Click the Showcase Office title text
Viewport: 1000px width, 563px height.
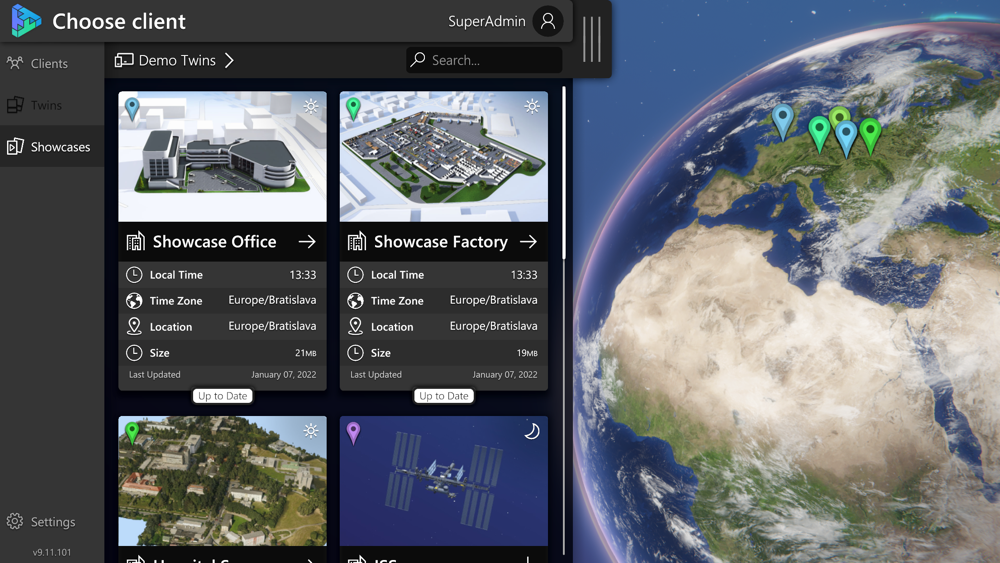coord(214,242)
